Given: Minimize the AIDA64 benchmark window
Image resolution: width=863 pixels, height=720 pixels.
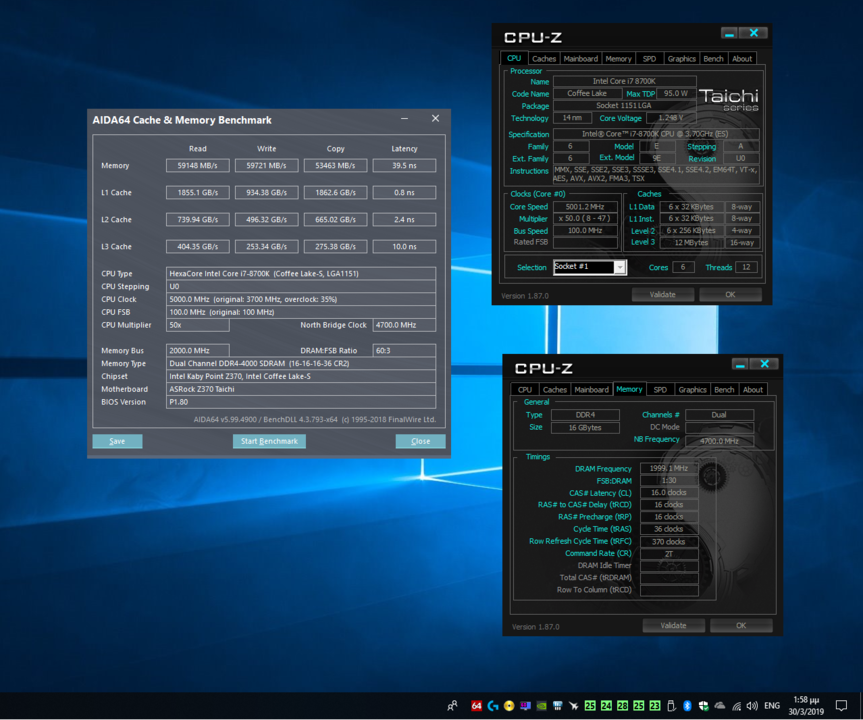Looking at the screenshot, I should 405,119.
